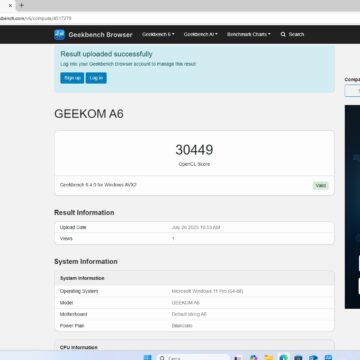This screenshot has height=360, width=360.
Task: Select the 30449 OpenCL score number
Action: (194, 150)
